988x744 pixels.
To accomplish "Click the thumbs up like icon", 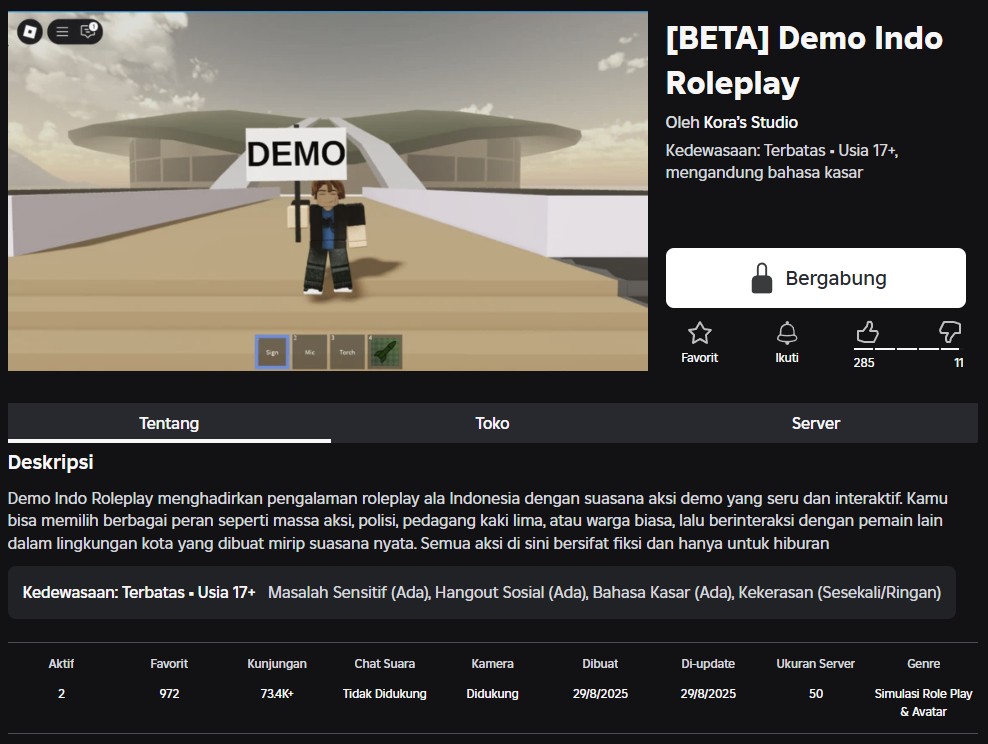I will pyautogui.click(x=866, y=332).
